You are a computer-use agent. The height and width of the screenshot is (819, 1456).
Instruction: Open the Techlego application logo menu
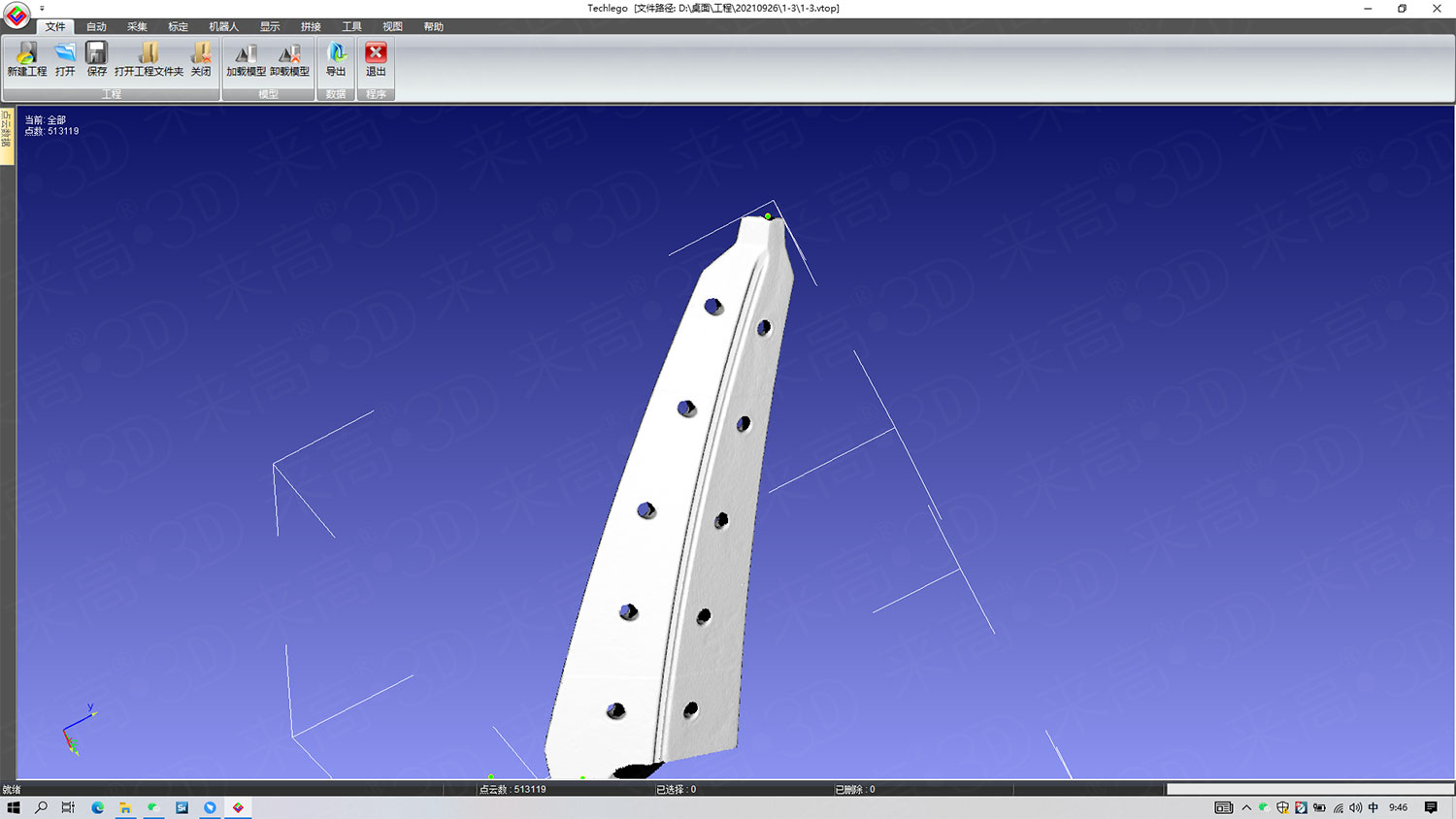tap(17, 16)
